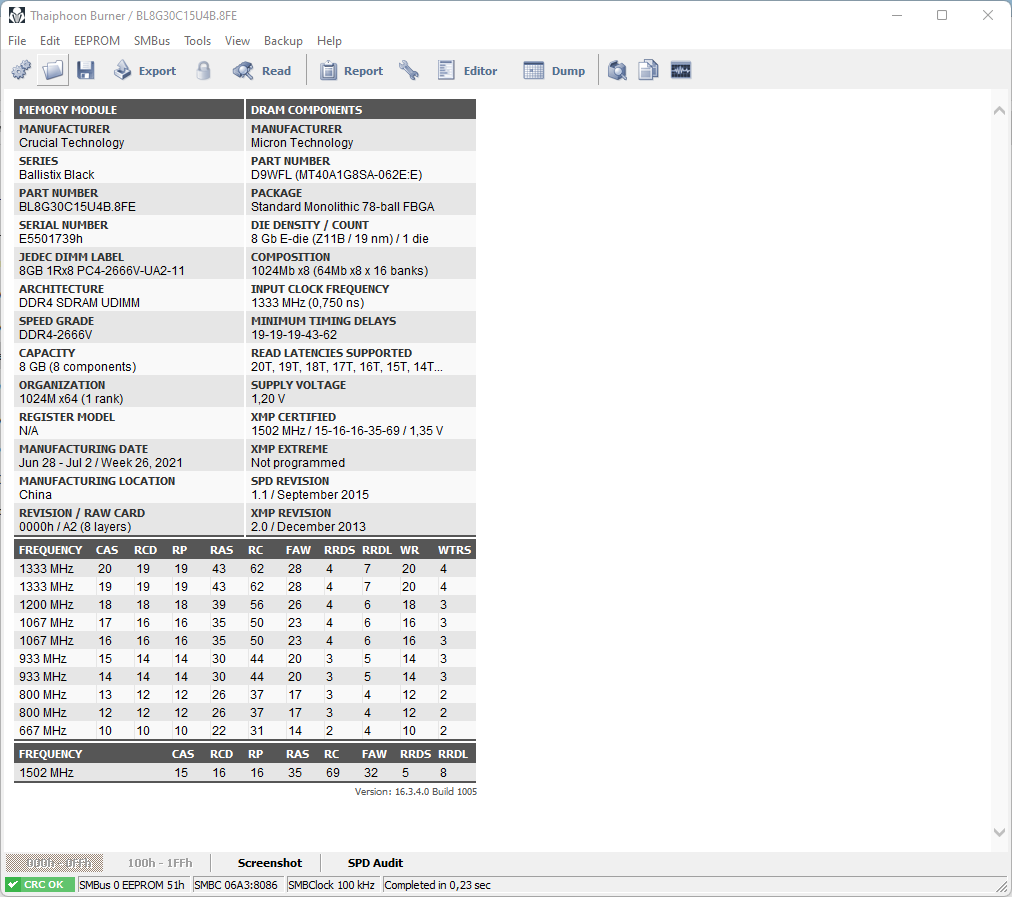Click the 'Standard Monolithic 78-ball FBGA' package value

[x=343, y=207]
